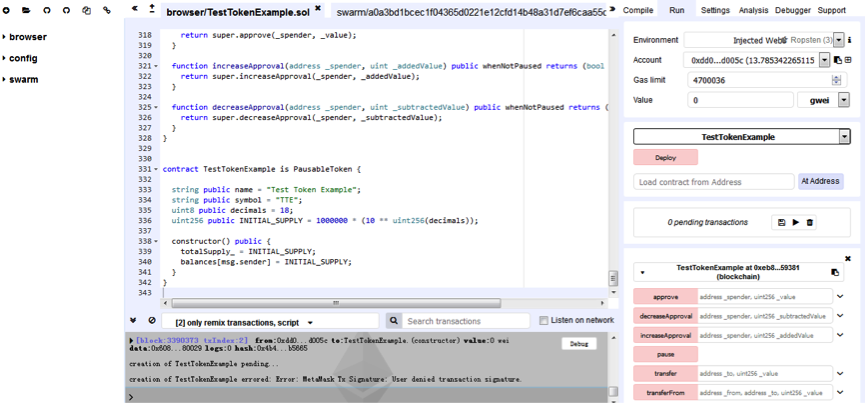Click the Deploy button

pos(666,157)
